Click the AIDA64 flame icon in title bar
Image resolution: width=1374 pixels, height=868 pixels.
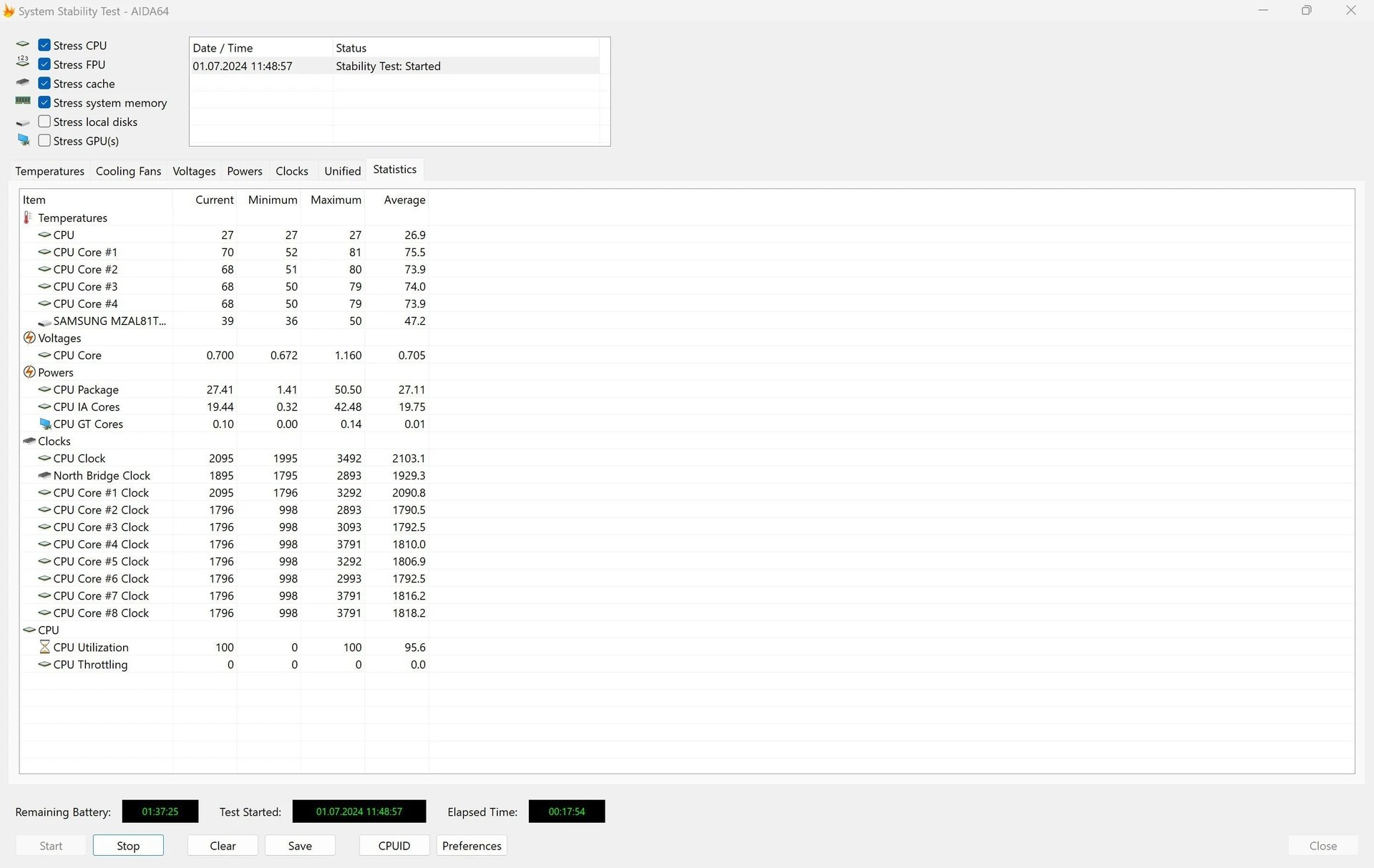9,11
